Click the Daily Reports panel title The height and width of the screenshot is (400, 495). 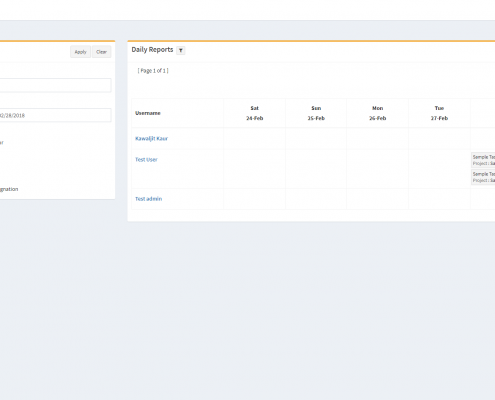point(152,50)
